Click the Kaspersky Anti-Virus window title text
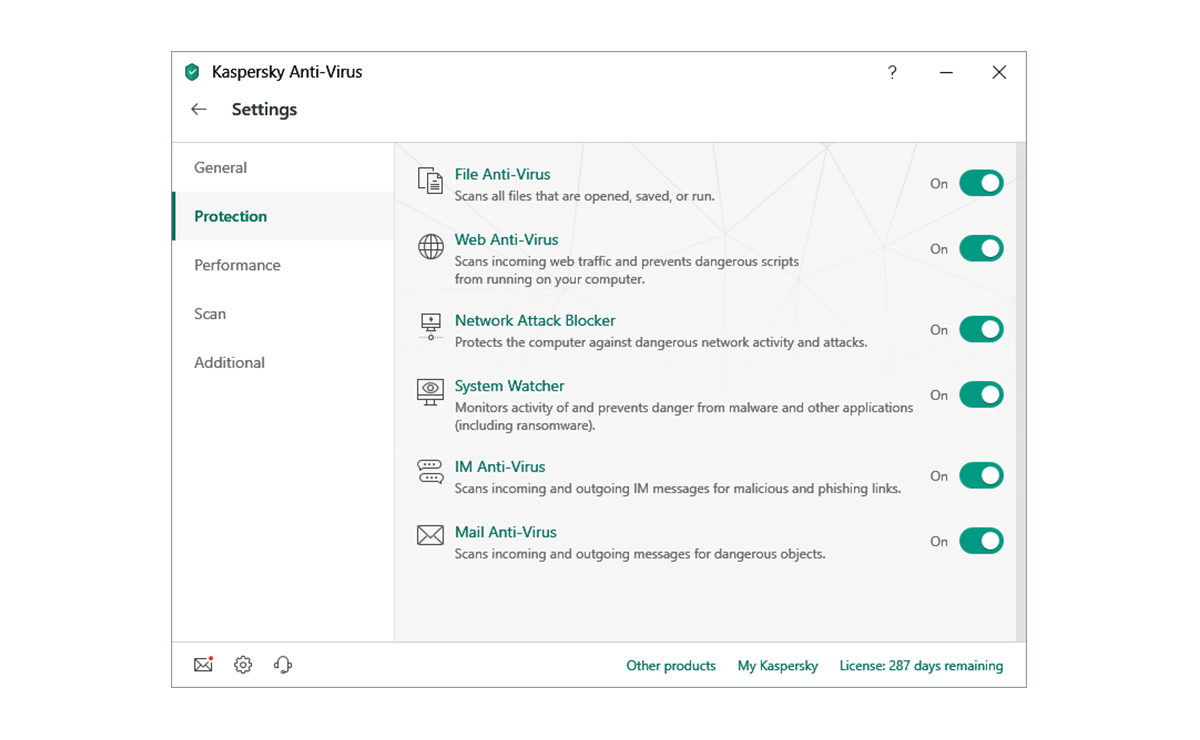Image resolution: width=1200 pixels, height=740 pixels. coord(287,72)
